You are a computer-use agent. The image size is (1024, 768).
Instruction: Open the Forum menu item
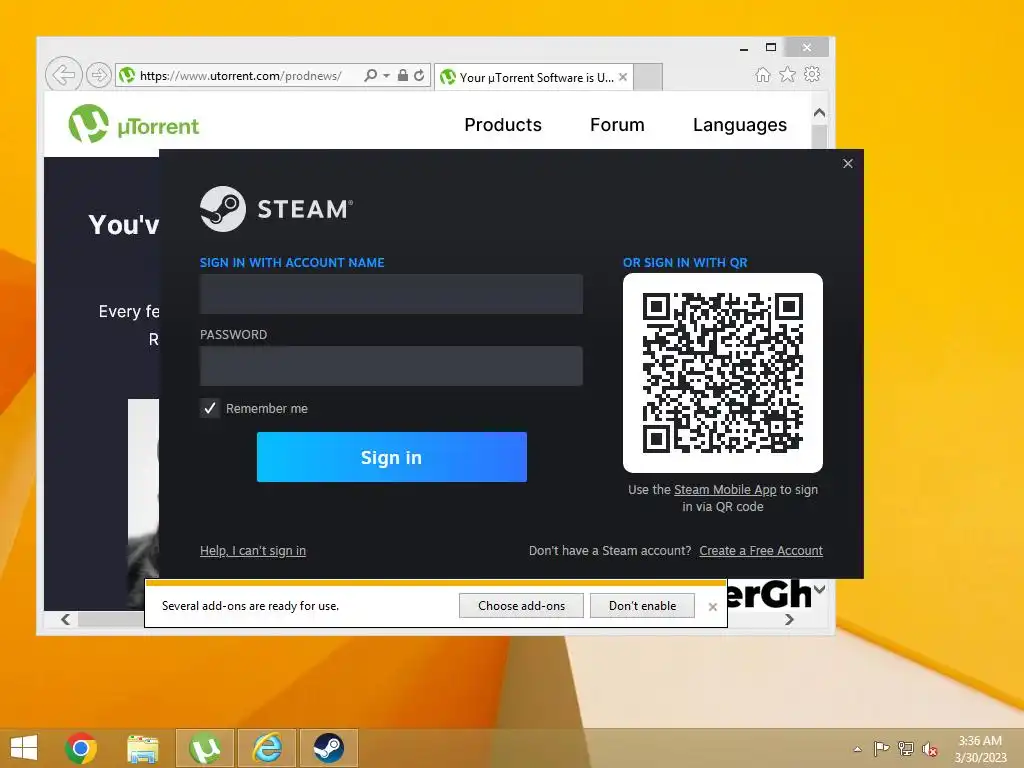coord(617,125)
